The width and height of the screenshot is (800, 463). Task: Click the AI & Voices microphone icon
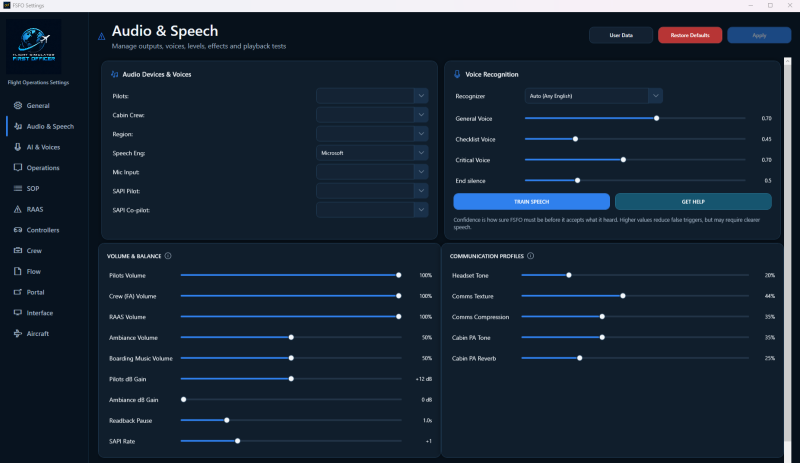click(x=18, y=147)
